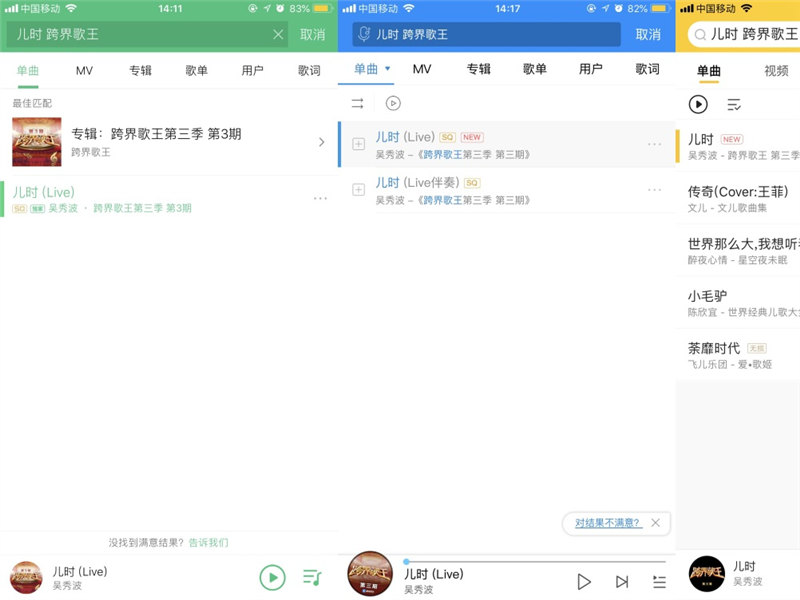This screenshot has width=800, height=600.
Task: Tap the blue app search input field
Action: point(486,34)
